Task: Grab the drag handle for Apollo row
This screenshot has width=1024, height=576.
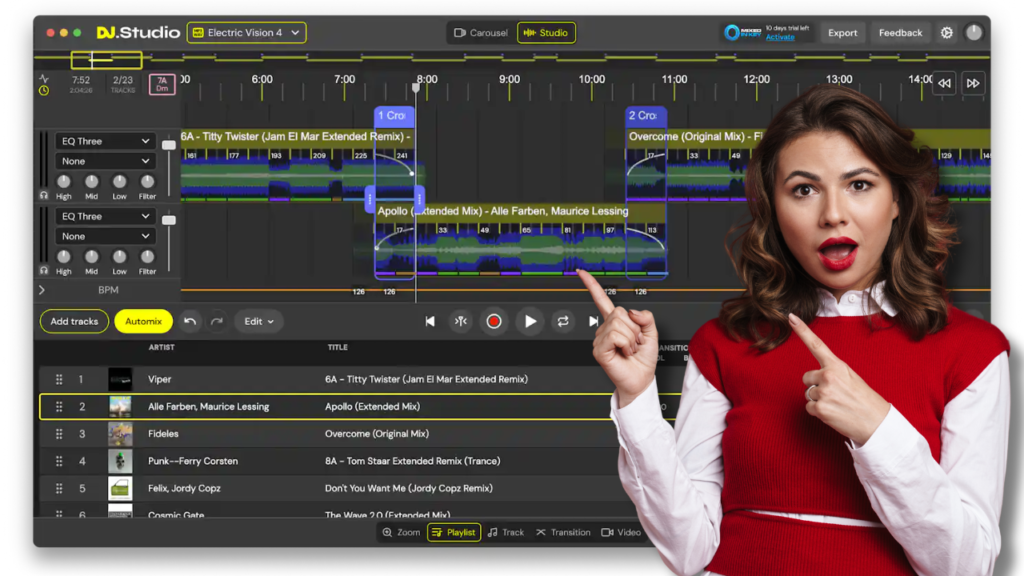Action: [x=59, y=406]
